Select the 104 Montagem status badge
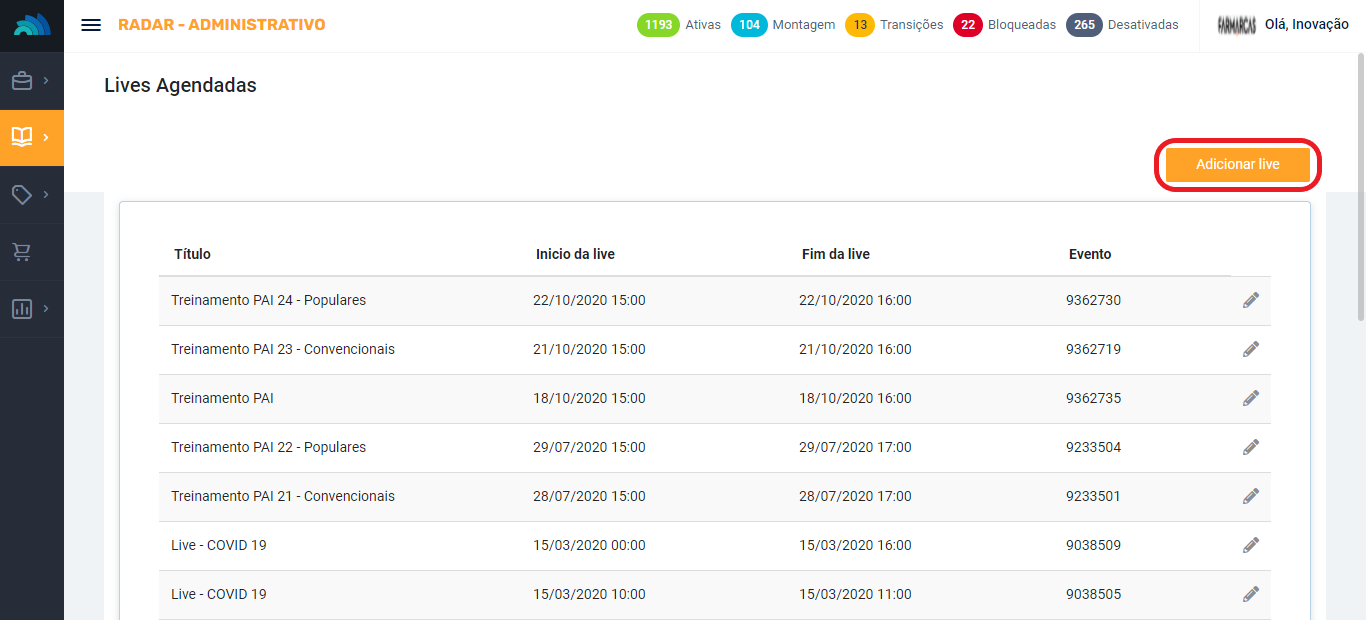1366x620 pixels. (750, 25)
